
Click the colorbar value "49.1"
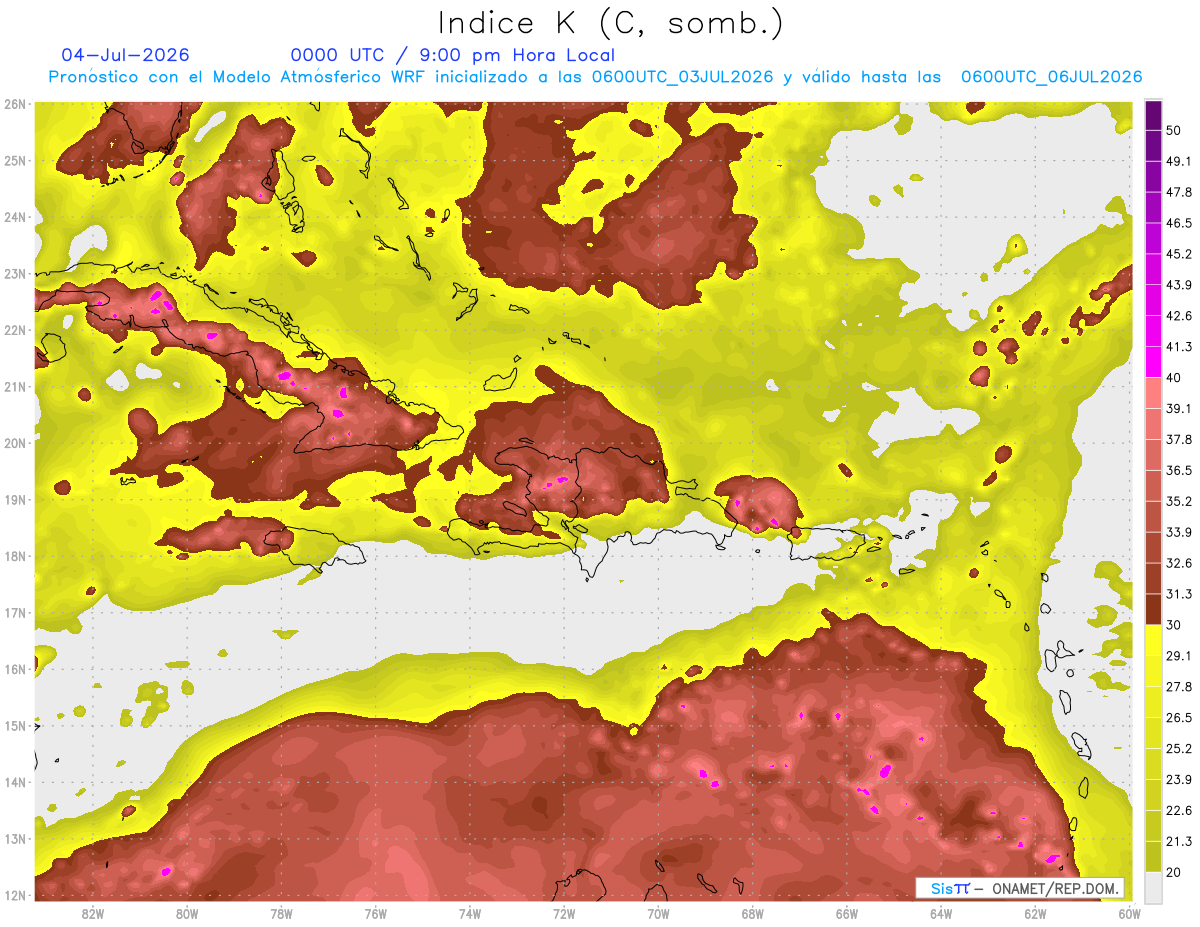1179,161
